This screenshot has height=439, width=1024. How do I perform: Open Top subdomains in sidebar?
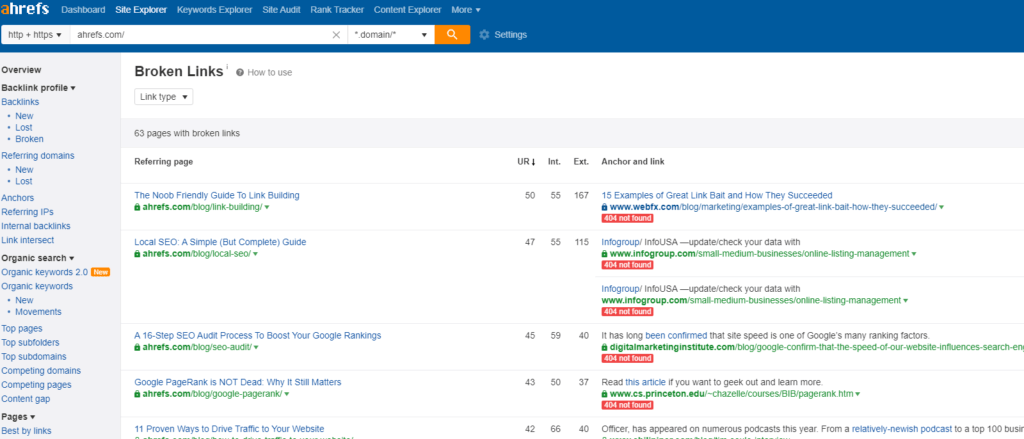click(34, 357)
